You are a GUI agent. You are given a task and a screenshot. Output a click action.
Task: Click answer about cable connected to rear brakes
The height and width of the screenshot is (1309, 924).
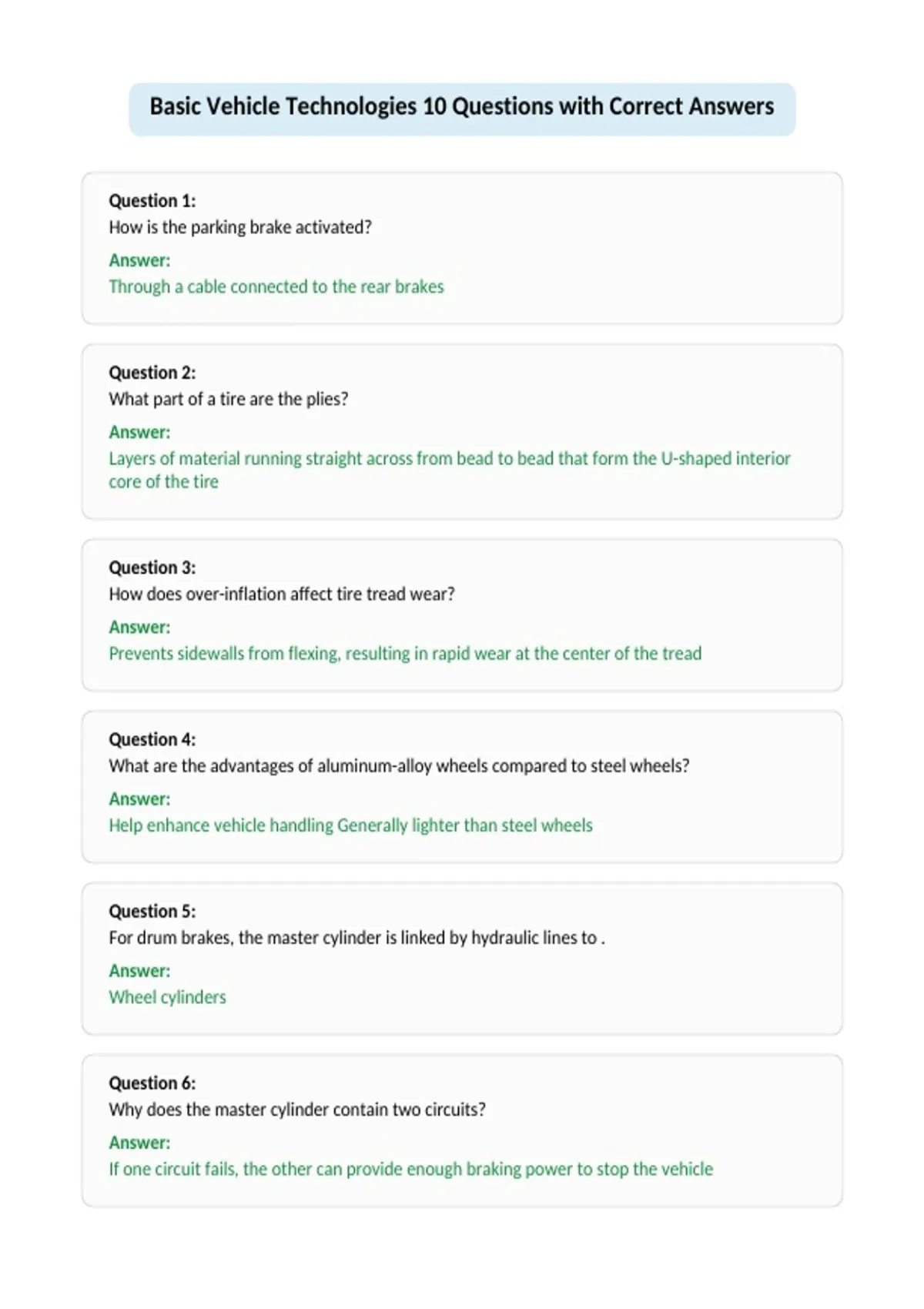pos(276,286)
